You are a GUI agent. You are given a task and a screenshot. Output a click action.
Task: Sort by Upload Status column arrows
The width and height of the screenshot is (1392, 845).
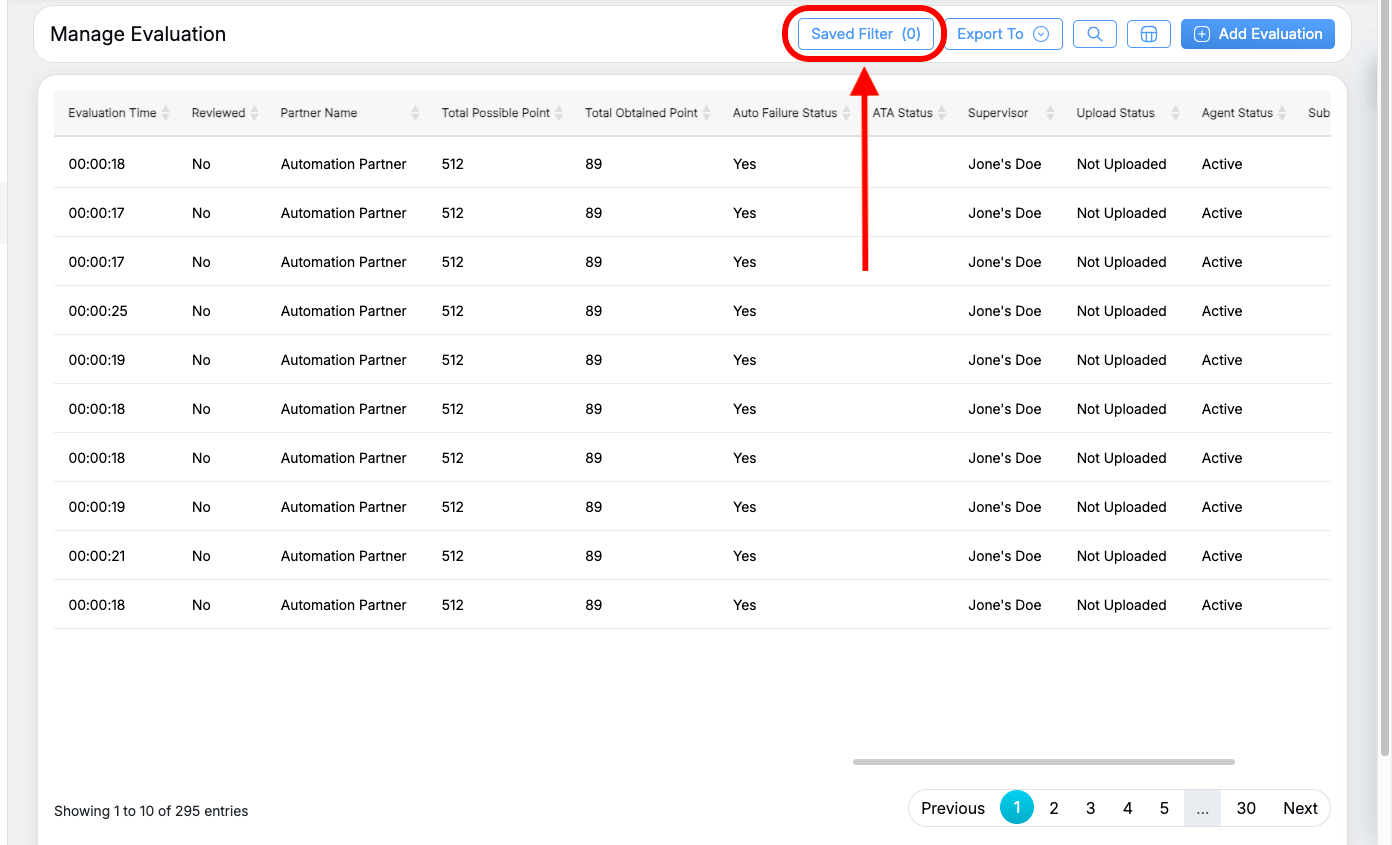pos(1176,113)
